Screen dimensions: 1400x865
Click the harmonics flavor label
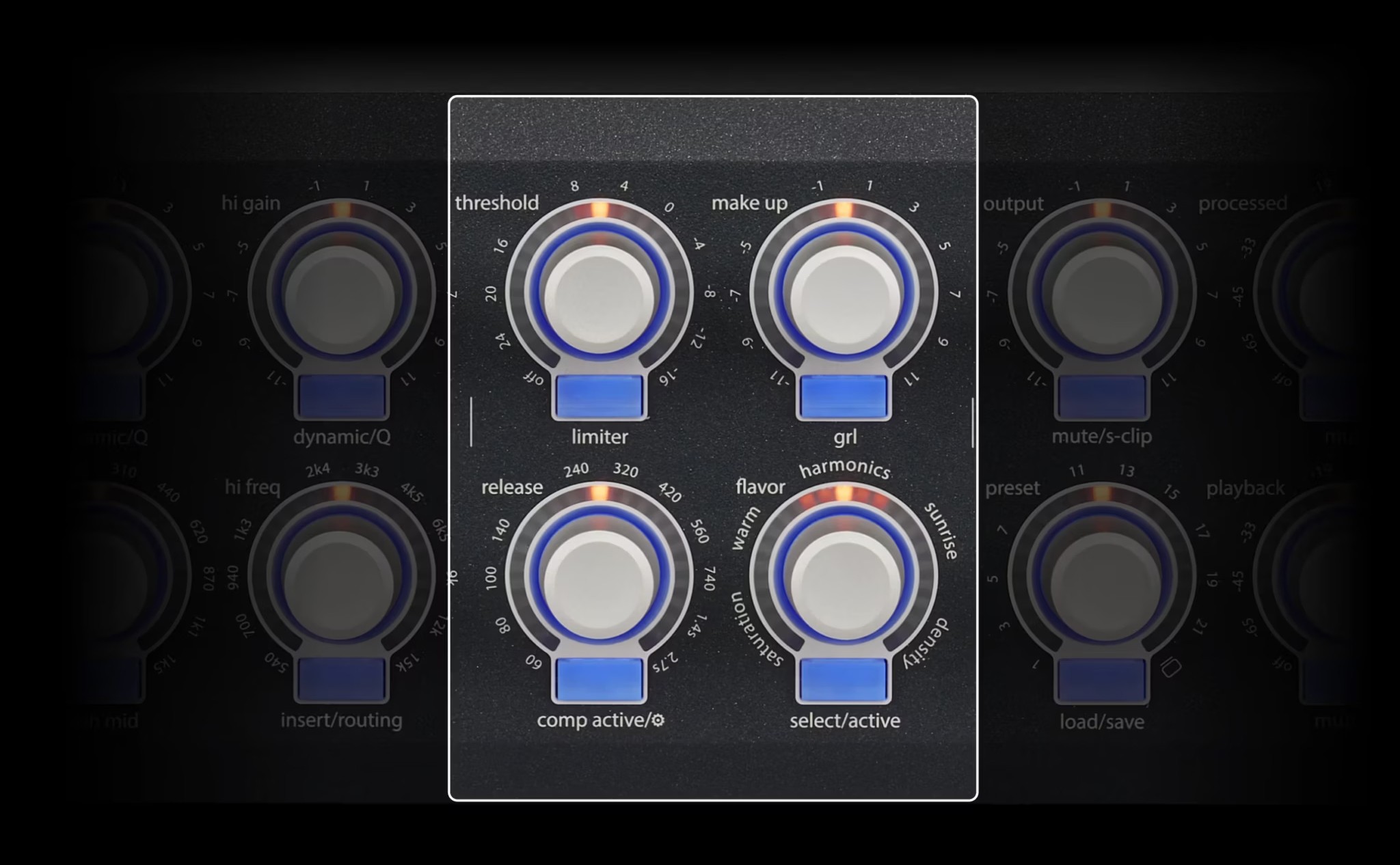(845, 468)
